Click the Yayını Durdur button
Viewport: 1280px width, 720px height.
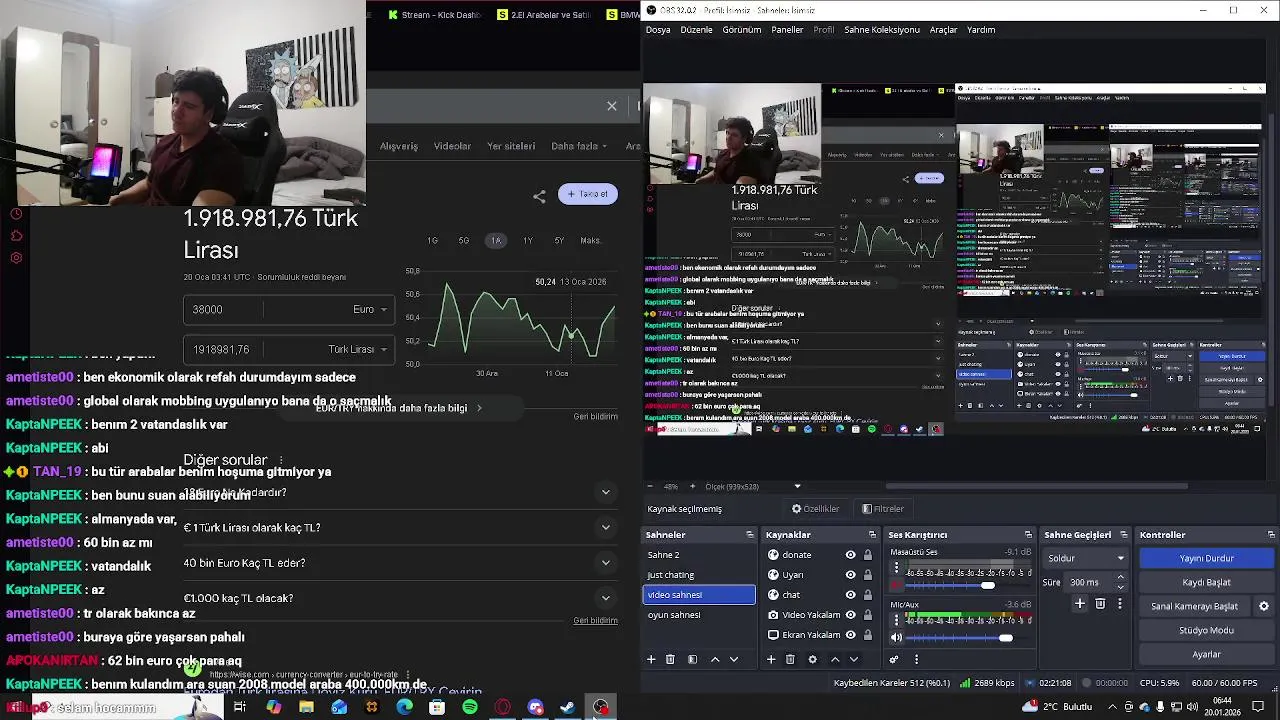click(x=1206, y=558)
